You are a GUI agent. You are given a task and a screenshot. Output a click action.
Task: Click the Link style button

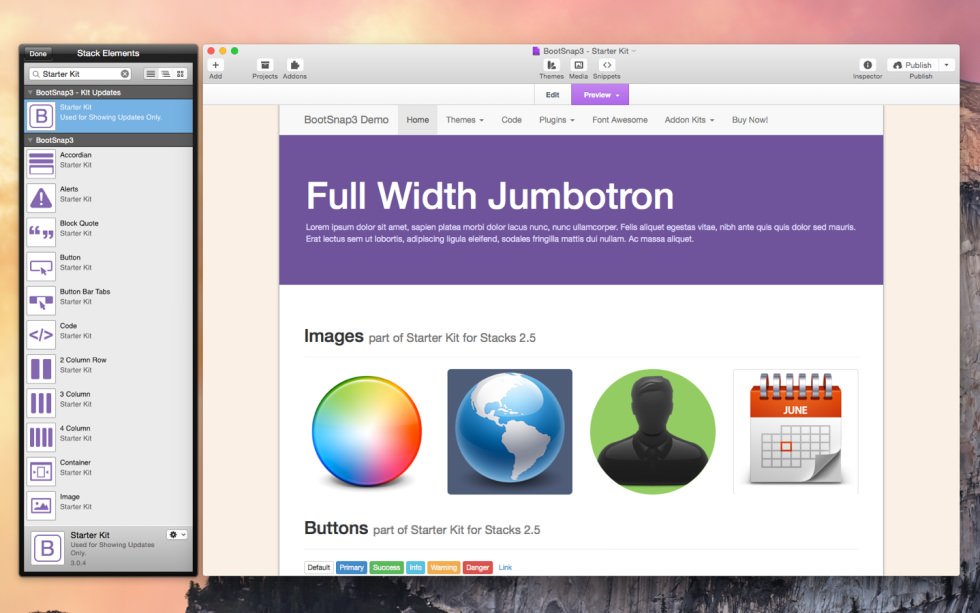click(x=505, y=567)
